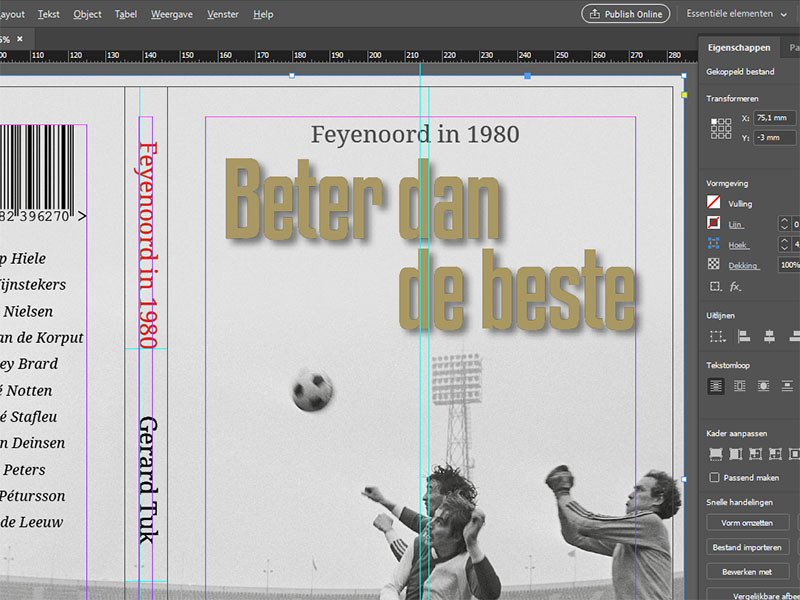The image size is (800, 600).
Task: Select the spine text 'Gerard Tuk'
Action: point(148,480)
